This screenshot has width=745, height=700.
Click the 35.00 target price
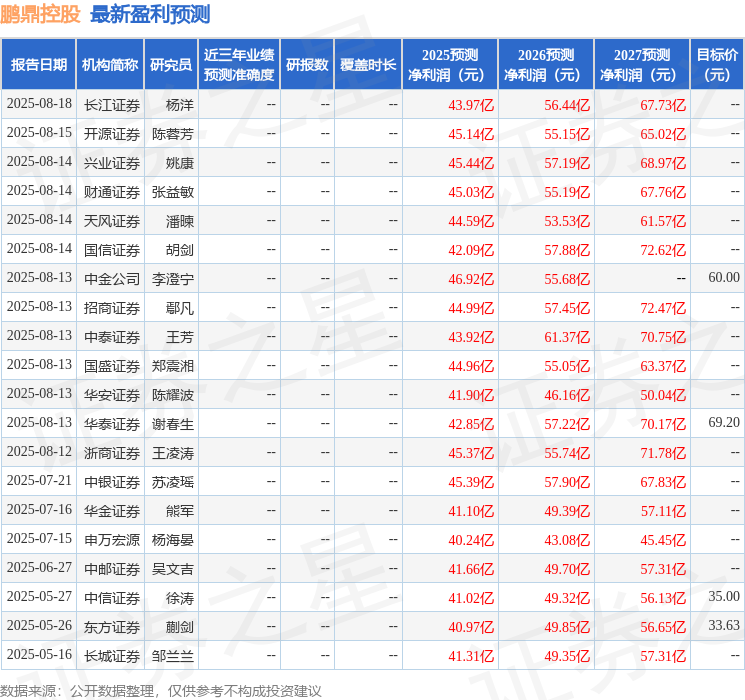click(x=724, y=596)
